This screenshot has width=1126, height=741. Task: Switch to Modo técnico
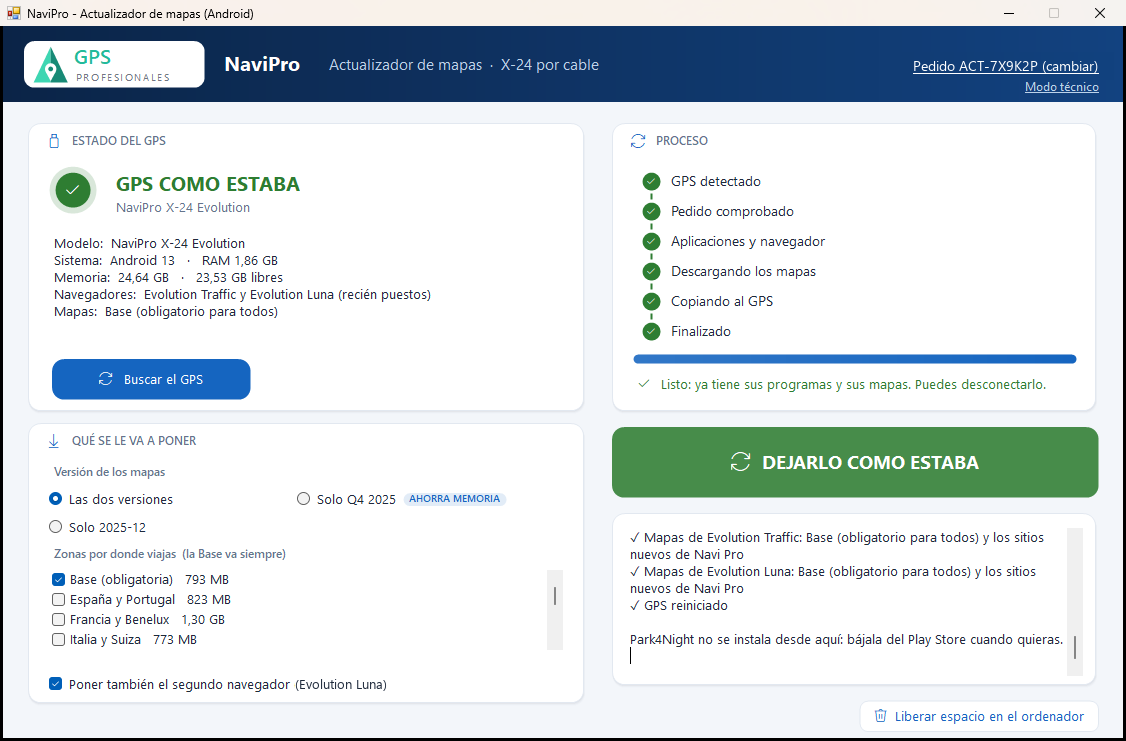click(x=1061, y=87)
